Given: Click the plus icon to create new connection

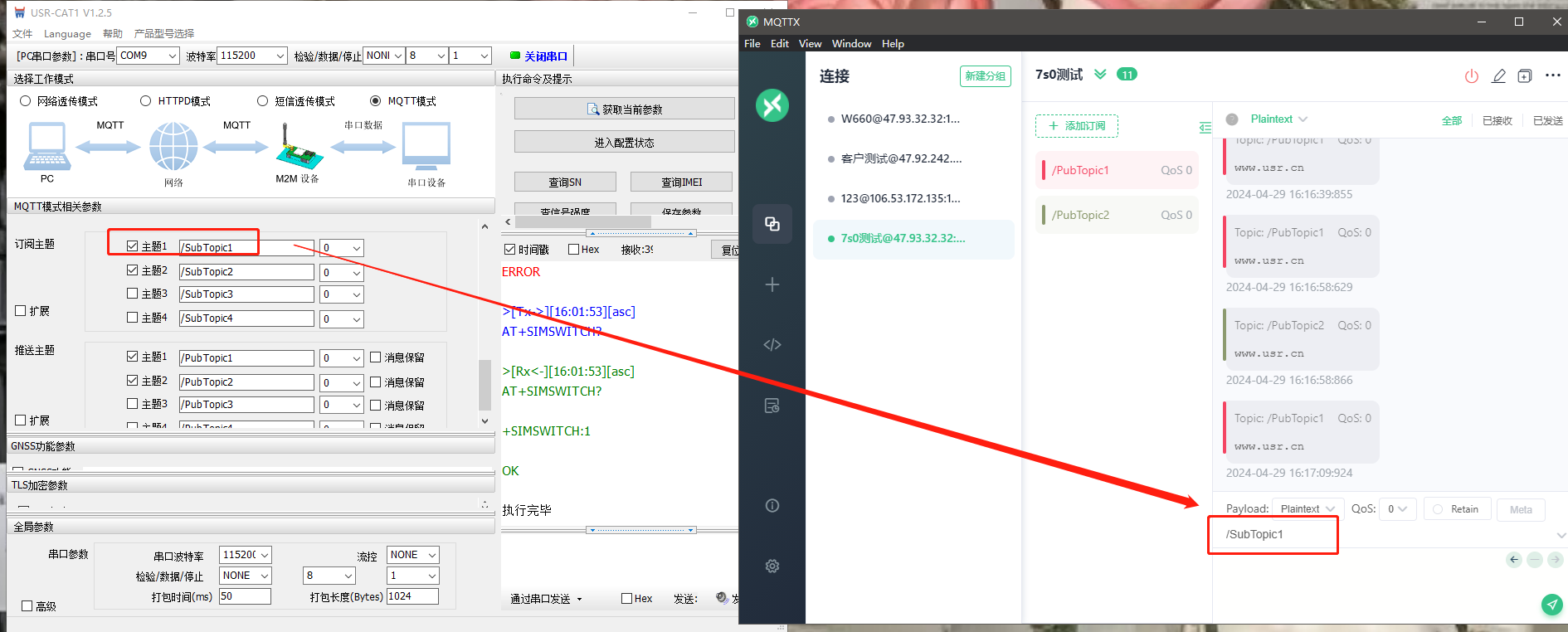Looking at the screenshot, I should coord(772,284).
